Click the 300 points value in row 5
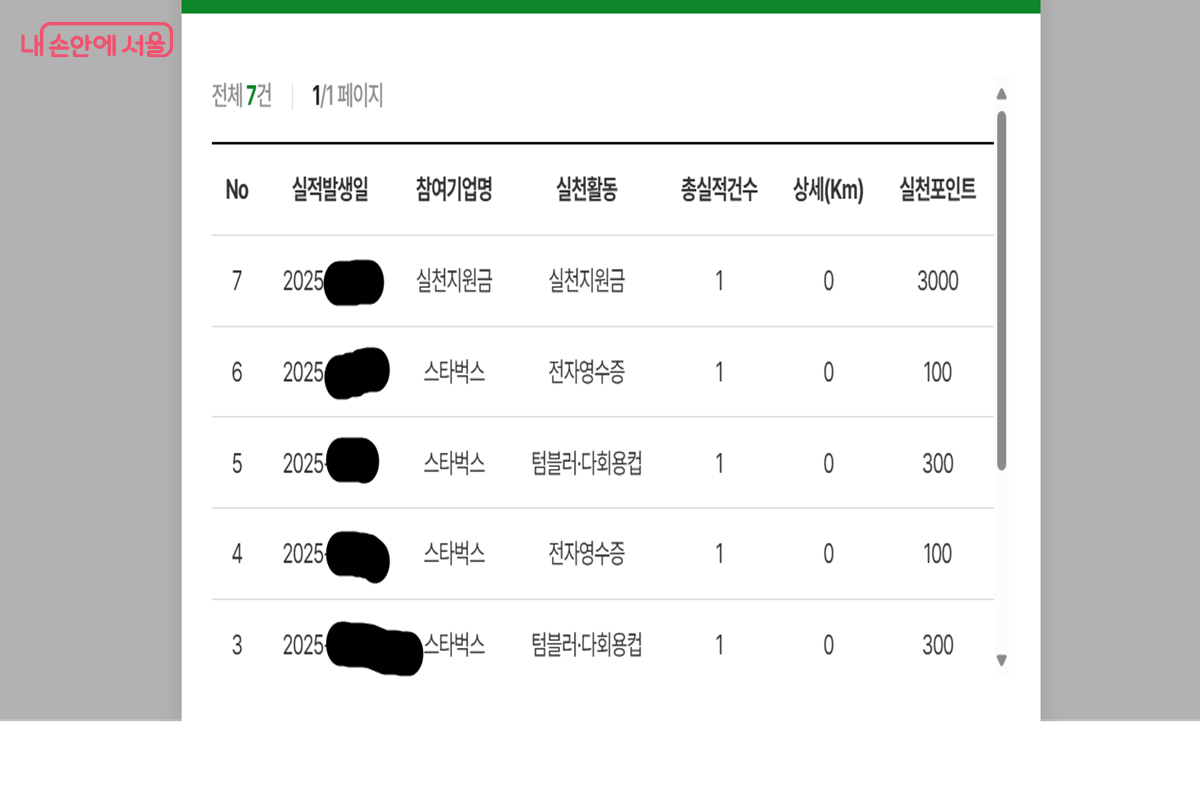The image size is (1200, 800). [937, 464]
